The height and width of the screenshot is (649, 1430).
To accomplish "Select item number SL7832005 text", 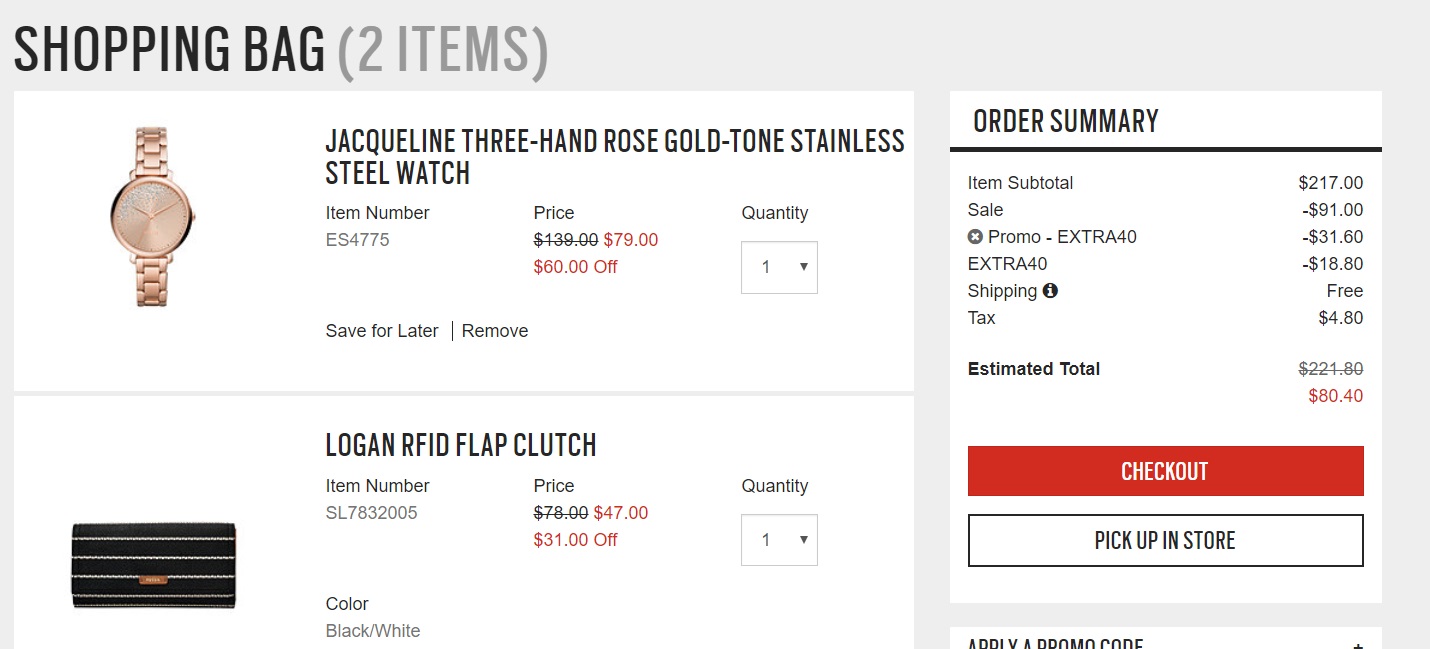I will 371,513.
